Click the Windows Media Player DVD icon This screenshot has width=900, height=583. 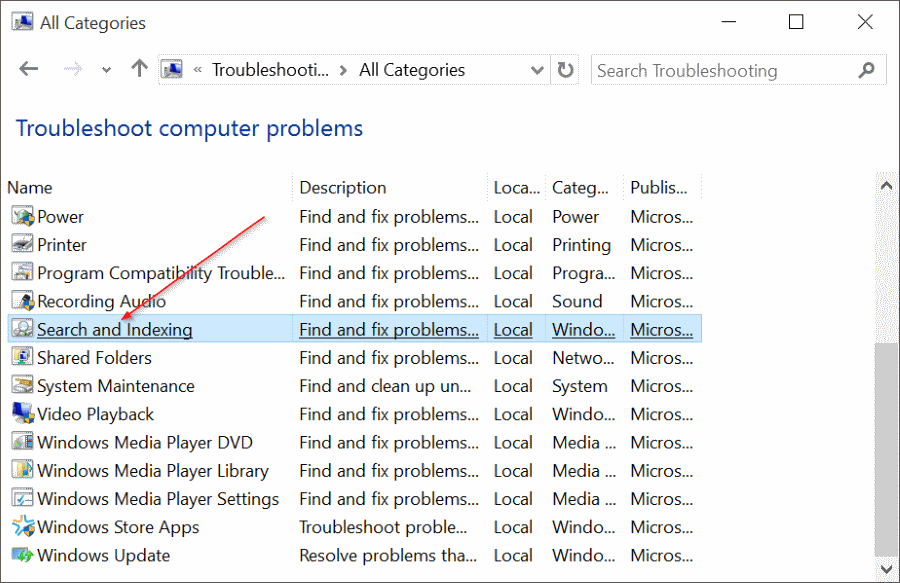coord(23,442)
